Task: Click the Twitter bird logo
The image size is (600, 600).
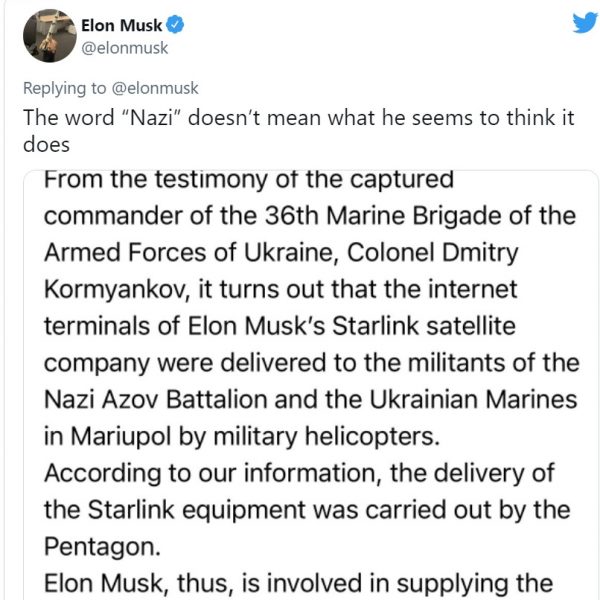Action: point(585,23)
